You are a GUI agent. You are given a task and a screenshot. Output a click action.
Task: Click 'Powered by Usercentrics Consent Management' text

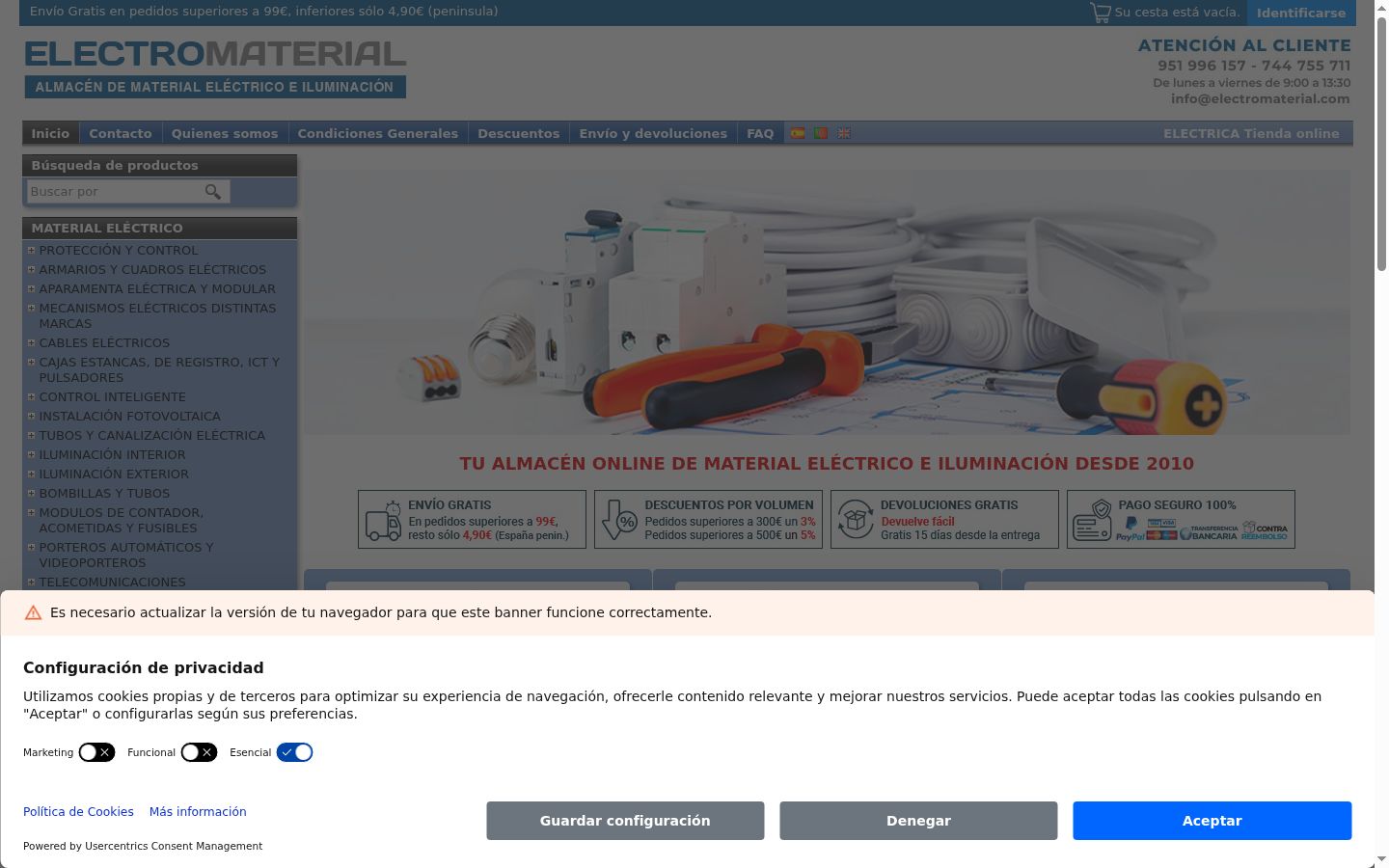click(x=143, y=846)
